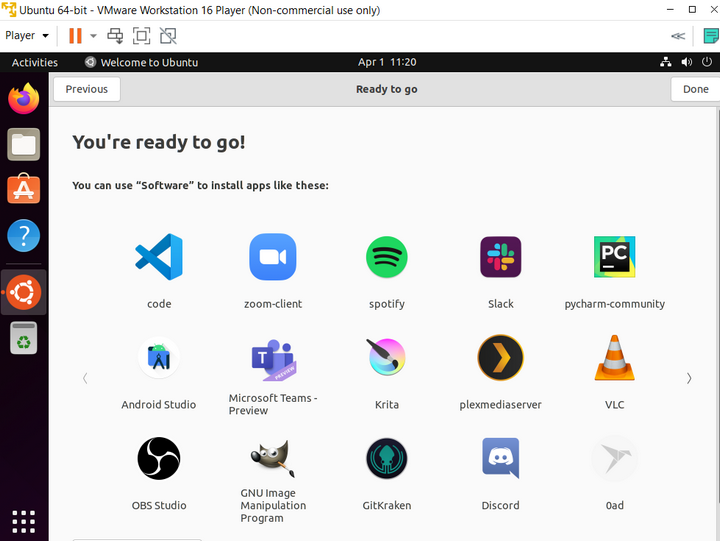Select the plexmediaserver app icon
The height and width of the screenshot is (541, 720).
[x=501, y=357]
